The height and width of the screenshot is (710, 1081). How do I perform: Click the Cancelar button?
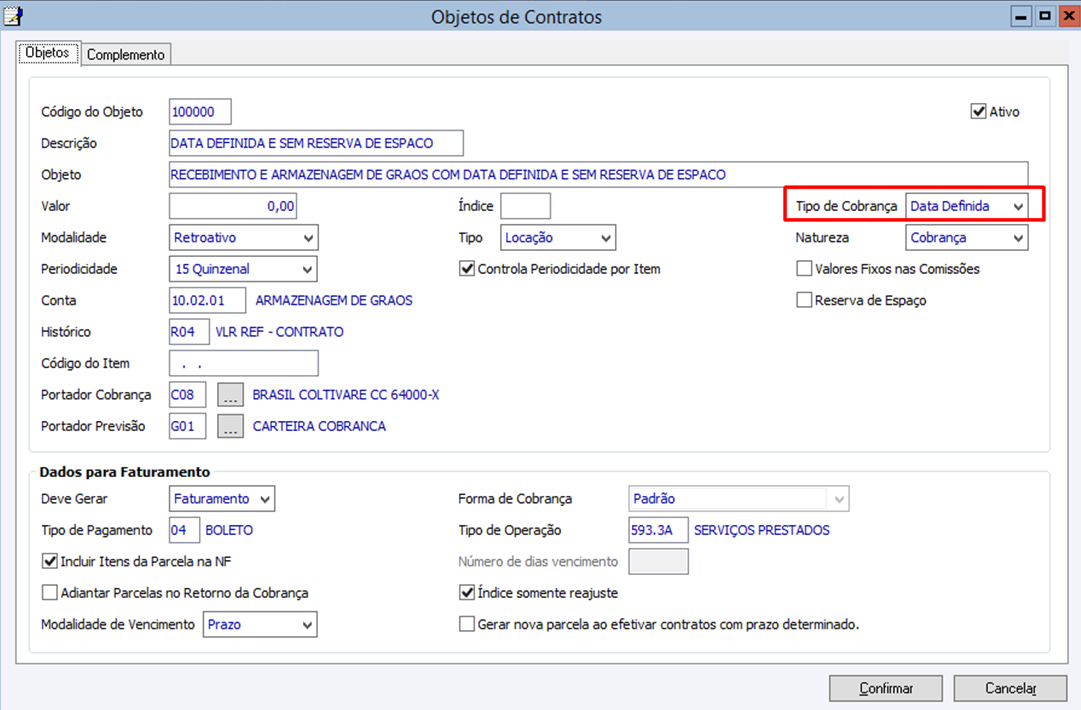(1010, 688)
